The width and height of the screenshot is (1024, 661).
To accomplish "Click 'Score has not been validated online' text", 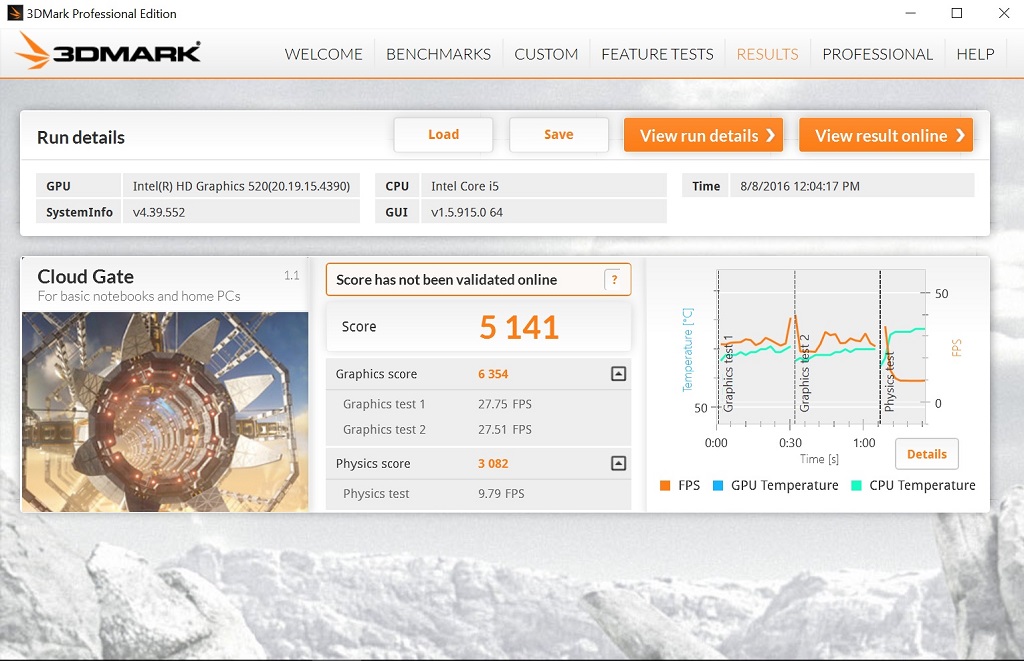I will pyautogui.click(x=447, y=280).
